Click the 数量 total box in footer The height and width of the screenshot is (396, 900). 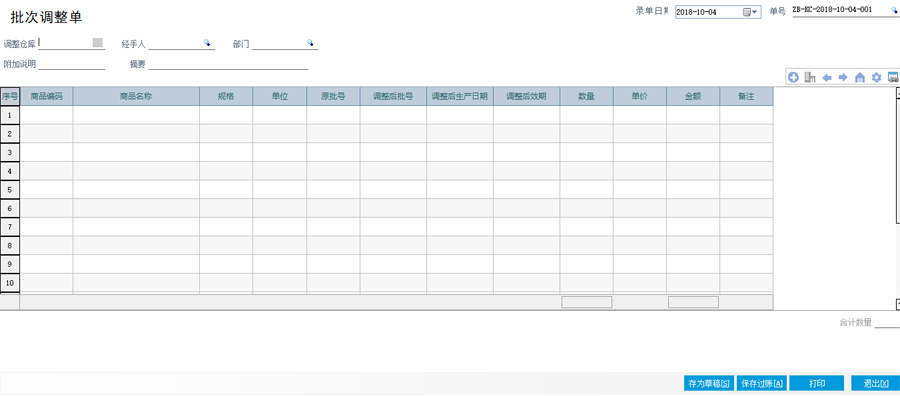click(x=587, y=302)
